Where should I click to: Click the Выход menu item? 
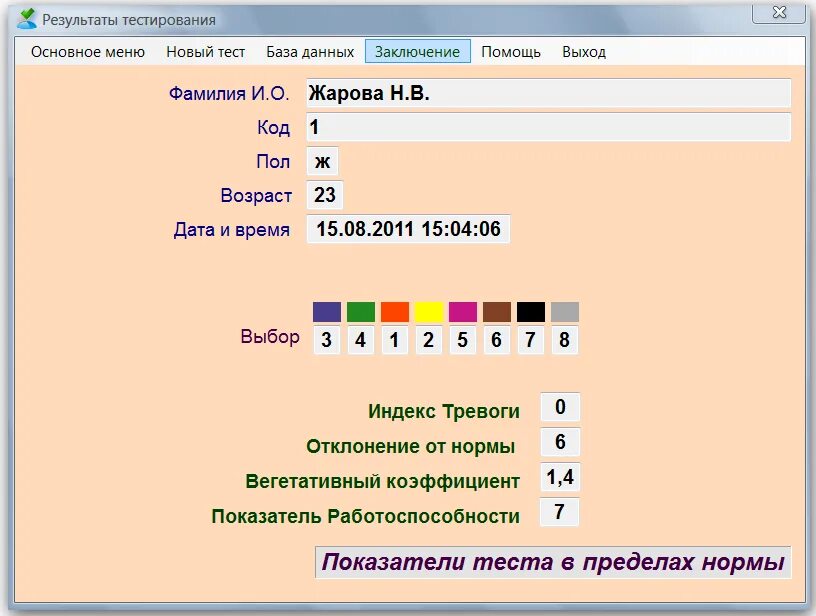pos(583,52)
